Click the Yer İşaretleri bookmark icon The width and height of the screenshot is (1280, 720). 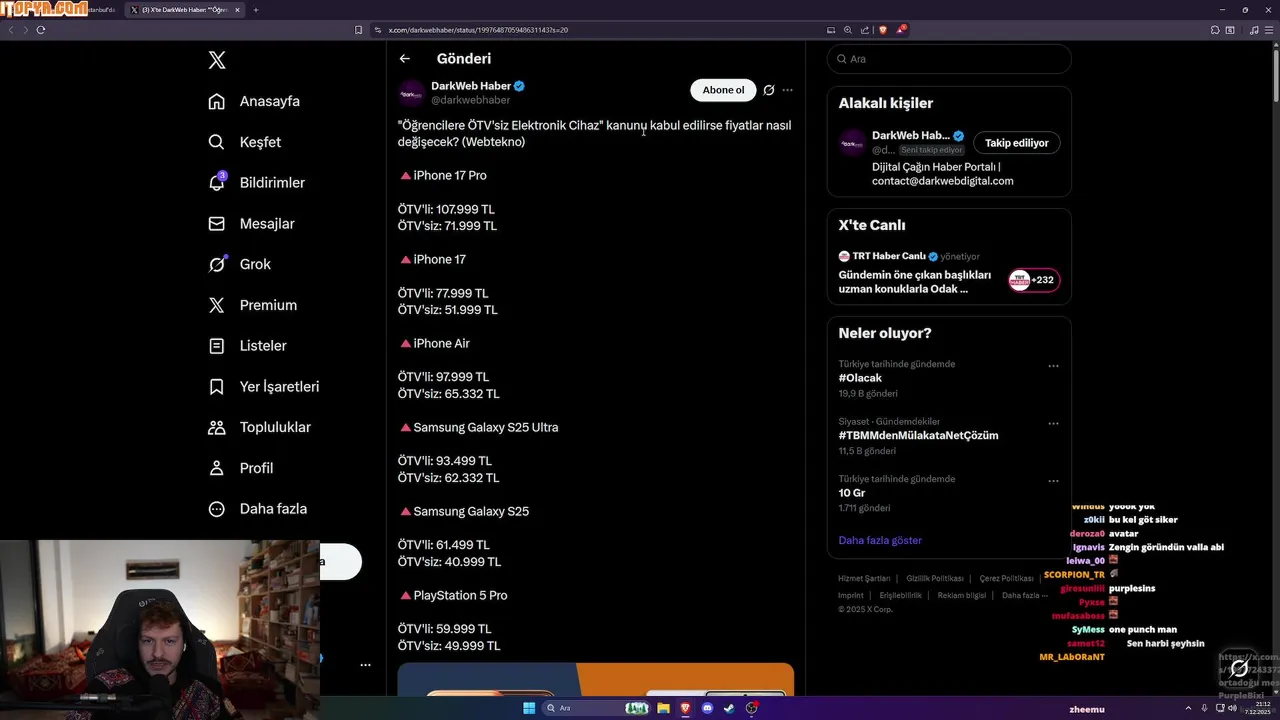216,386
